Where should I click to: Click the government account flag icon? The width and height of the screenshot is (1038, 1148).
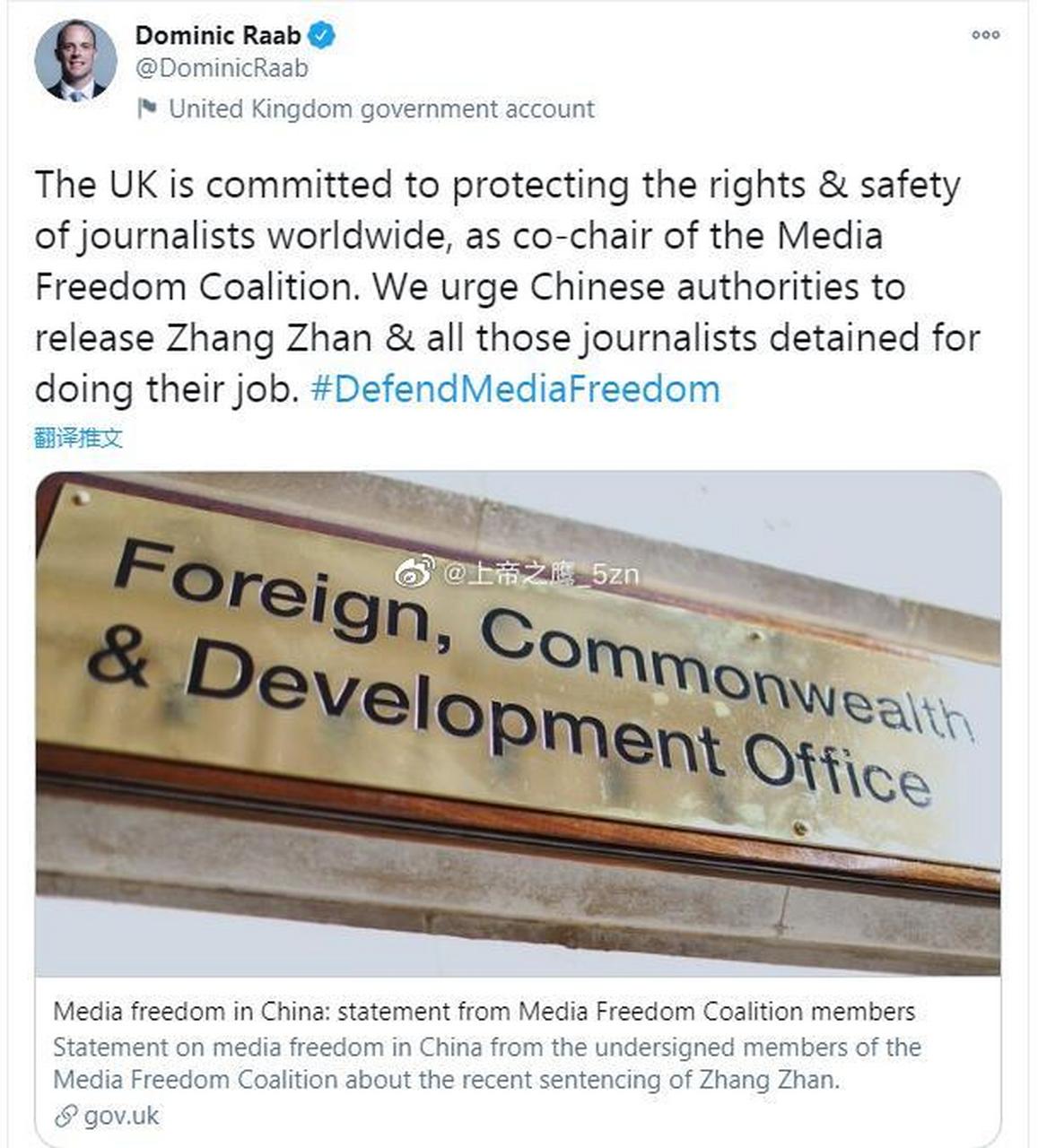(x=146, y=109)
